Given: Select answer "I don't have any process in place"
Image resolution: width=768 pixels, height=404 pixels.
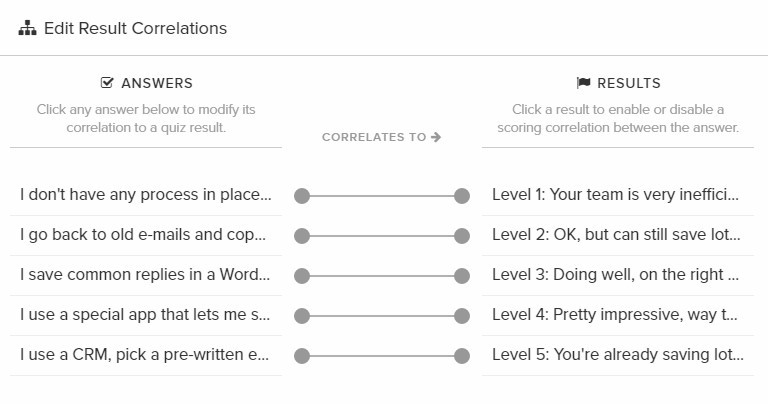Looking at the screenshot, I should [x=146, y=195].
